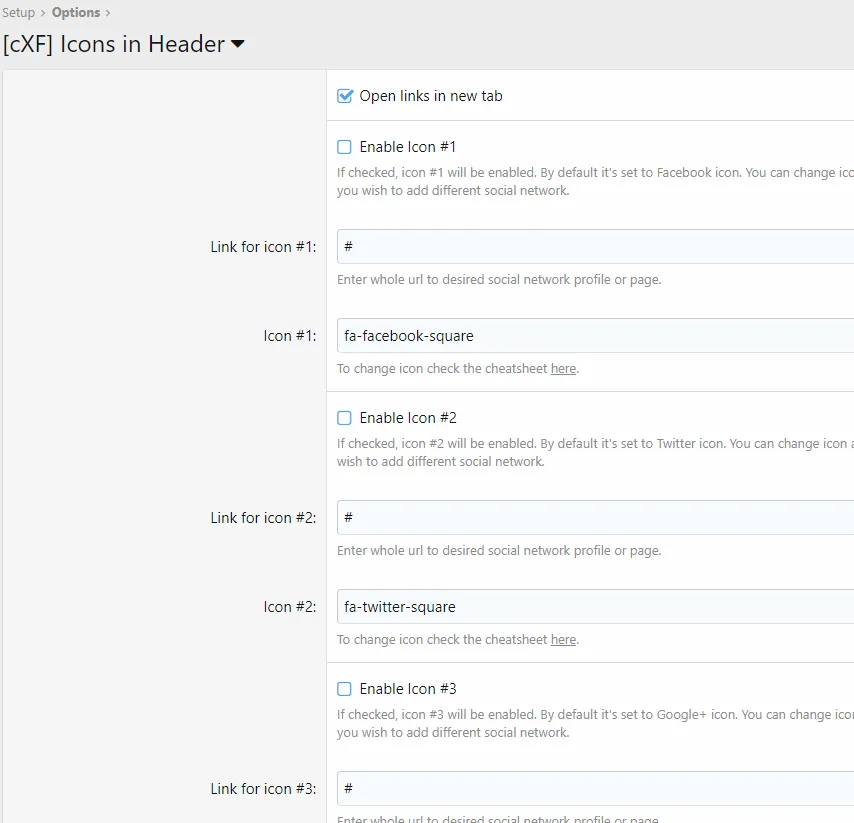The width and height of the screenshot is (854, 823).
Task: Click the 'Link for icon #2:' label
Action: pos(263,518)
